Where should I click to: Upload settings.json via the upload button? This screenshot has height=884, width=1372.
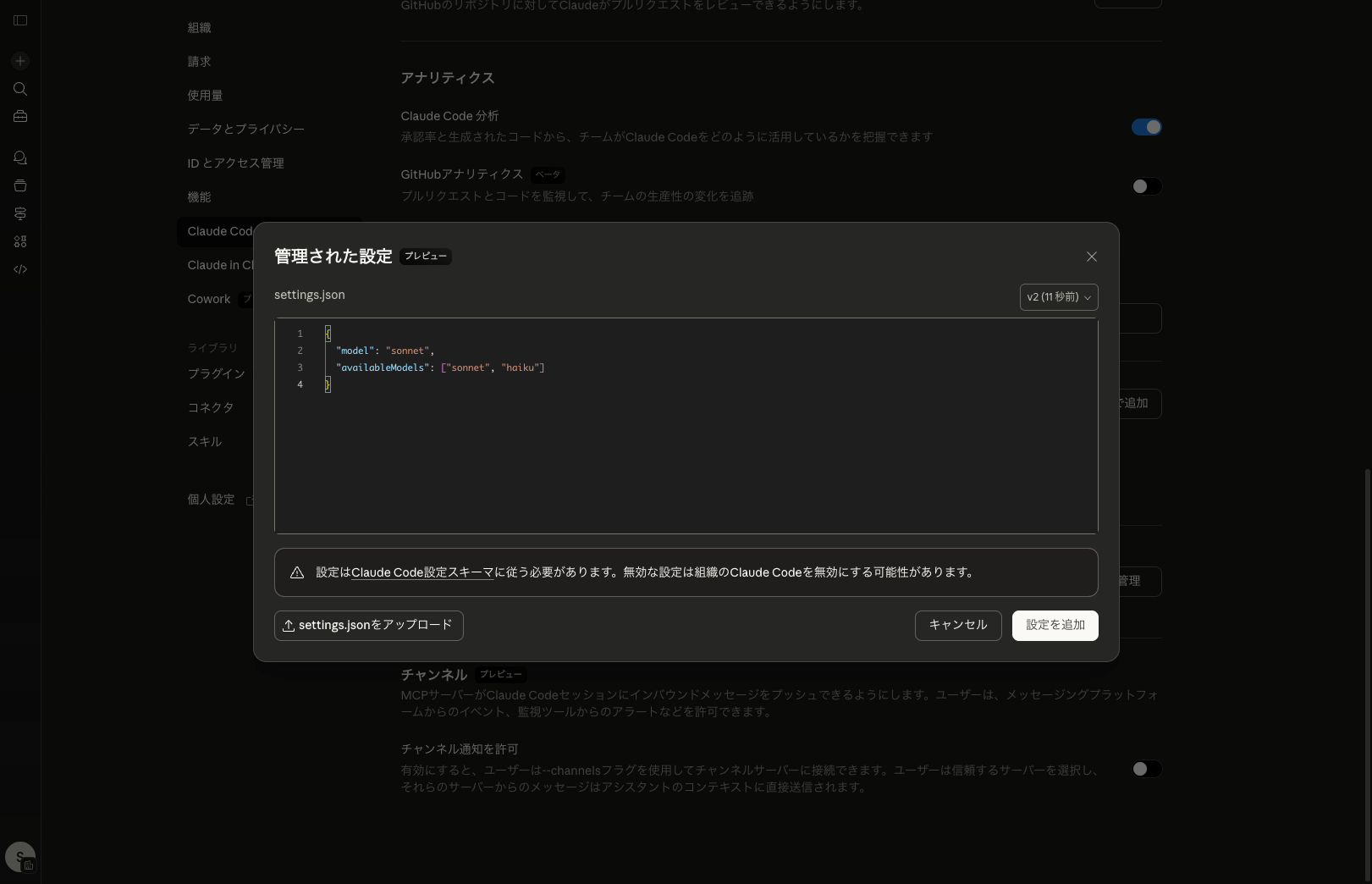(369, 625)
